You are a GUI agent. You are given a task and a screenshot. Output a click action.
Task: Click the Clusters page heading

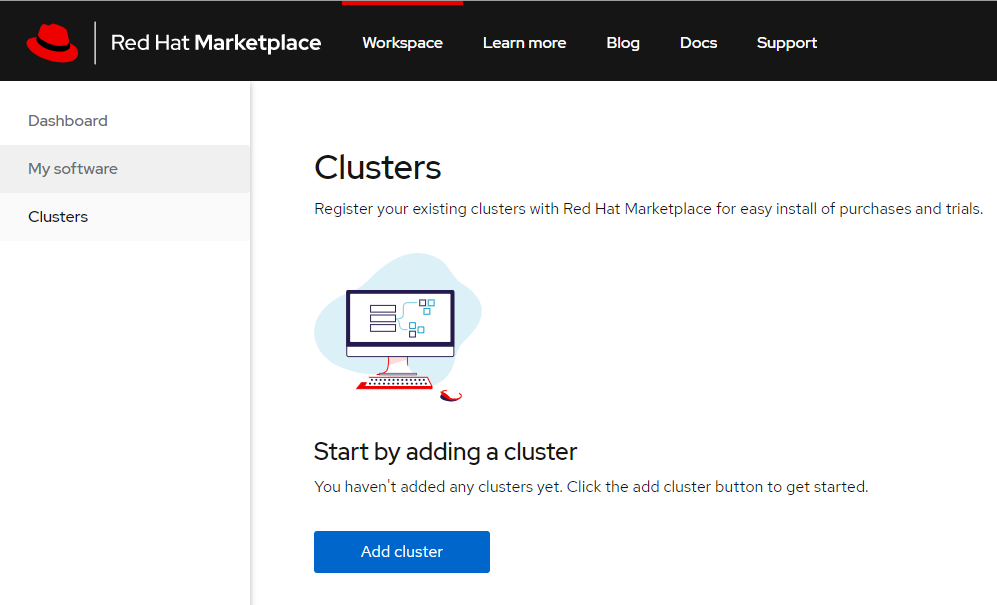tap(377, 167)
